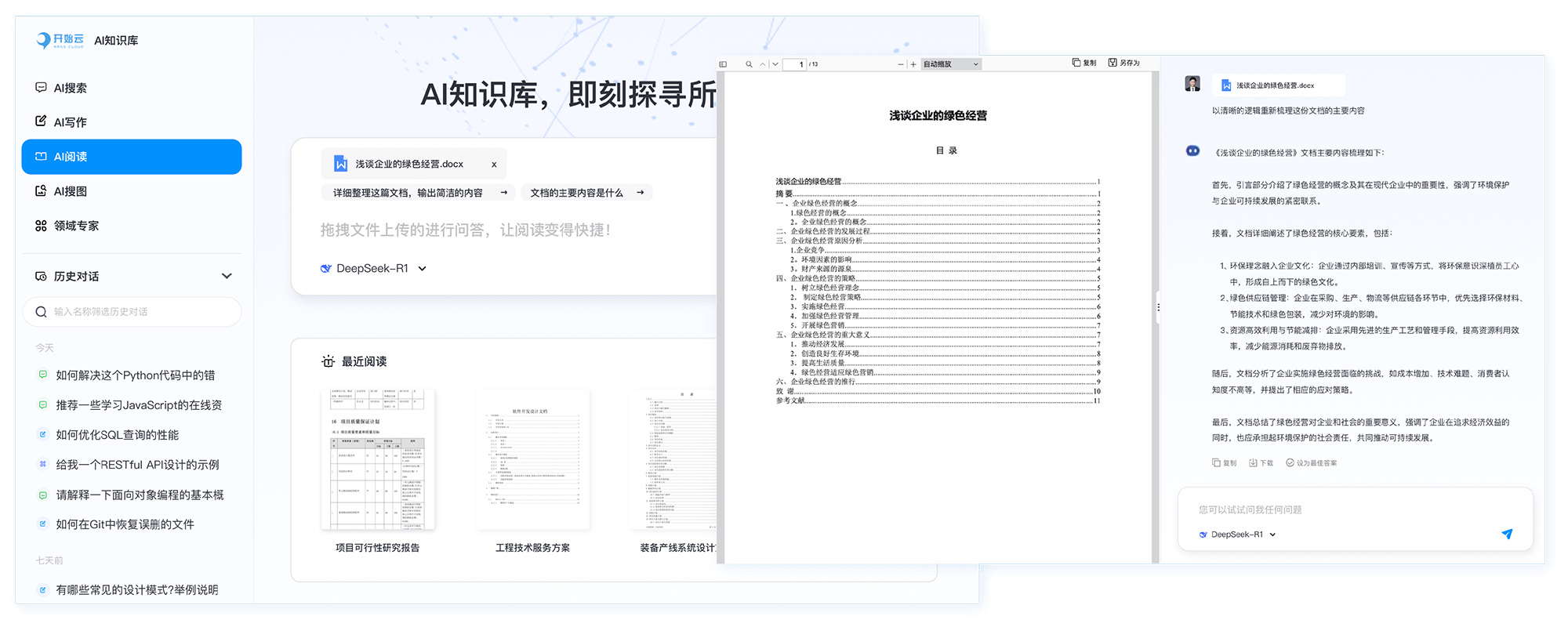The width and height of the screenshot is (1568, 627).
Task: Remove the attached docx with x
Action: [x=494, y=165]
